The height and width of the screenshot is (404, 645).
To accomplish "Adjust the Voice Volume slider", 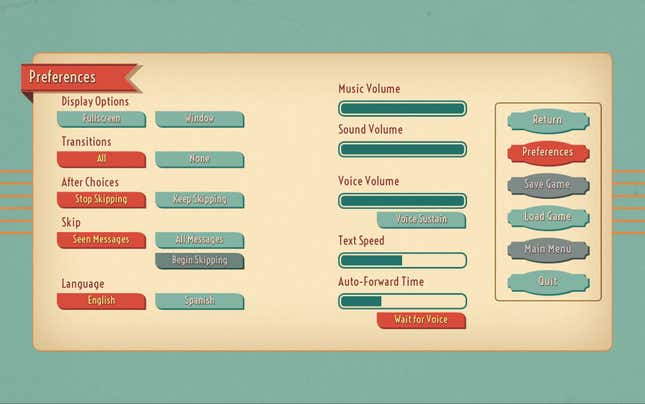I will pos(402,201).
